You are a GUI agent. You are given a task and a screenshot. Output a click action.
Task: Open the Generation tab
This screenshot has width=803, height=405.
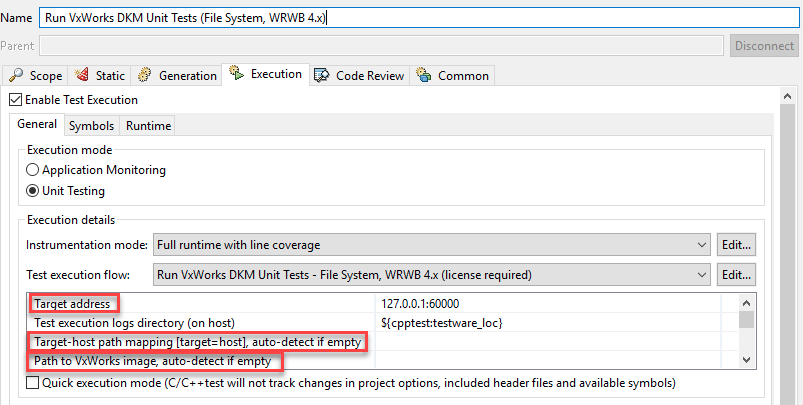coord(177,75)
